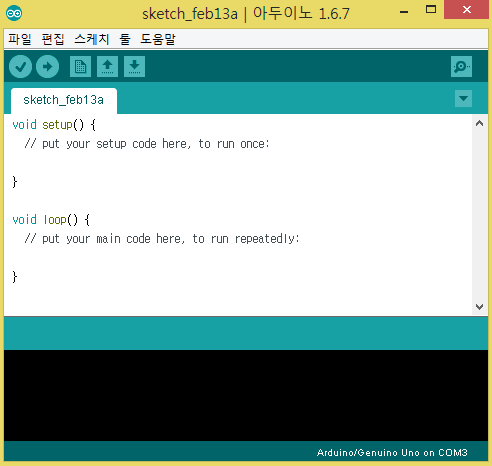Open the Serial Monitor
The height and width of the screenshot is (466, 492).
[461, 67]
